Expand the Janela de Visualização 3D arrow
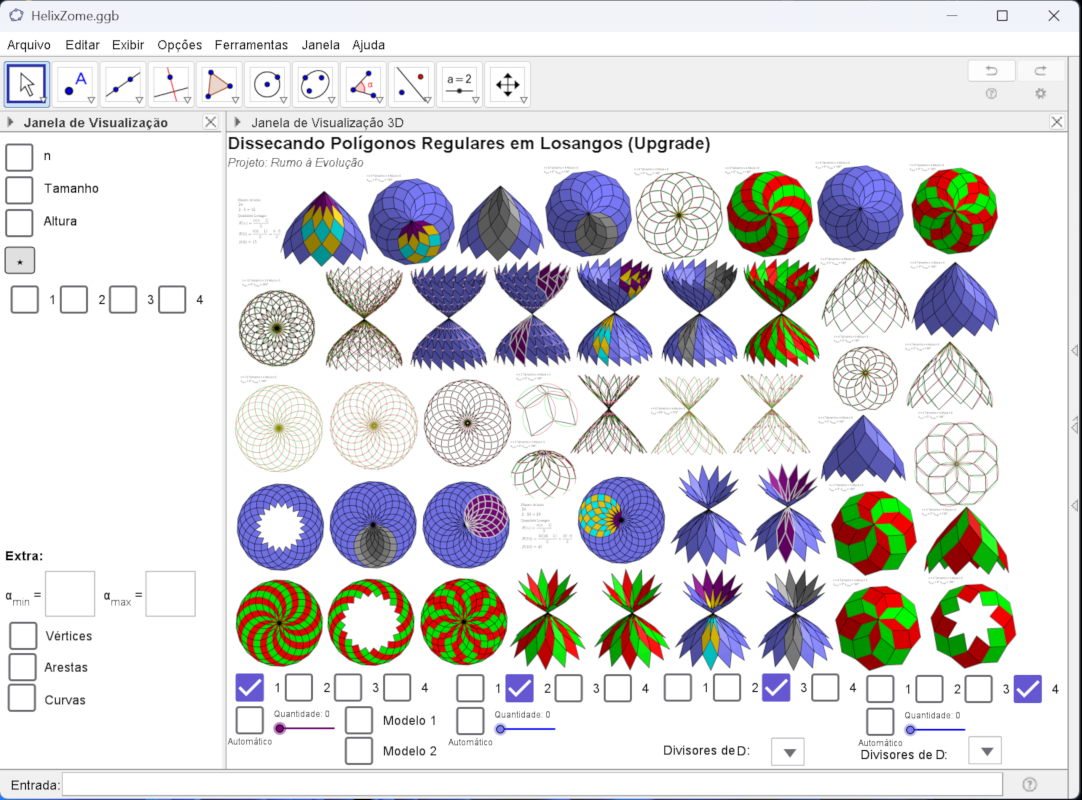This screenshot has width=1082, height=800. pos(237,123)
